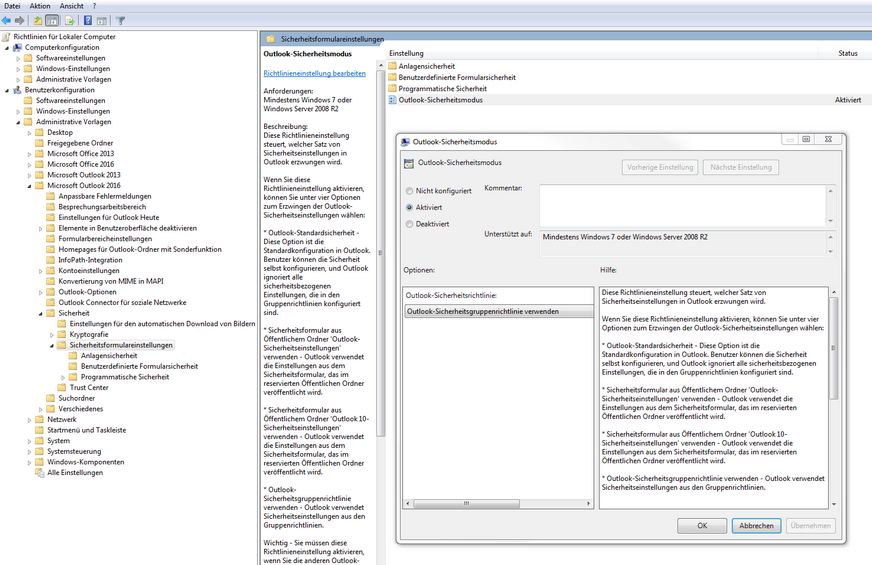The width and height of the screenshot is (872, 565).
Task: Click the Programmatische Sicherheit folder icon in list
Action: point(393,88)
